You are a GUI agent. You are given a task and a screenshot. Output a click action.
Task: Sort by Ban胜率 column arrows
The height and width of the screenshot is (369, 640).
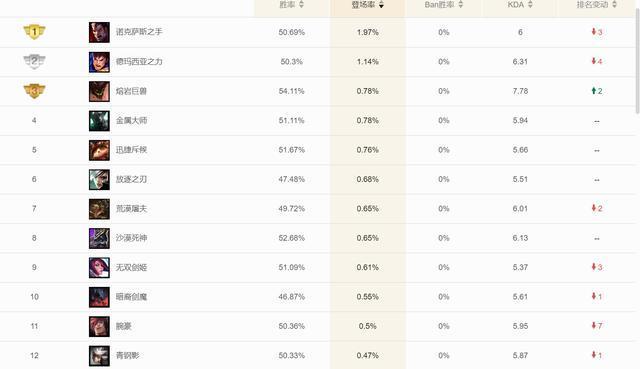[460, 4]
